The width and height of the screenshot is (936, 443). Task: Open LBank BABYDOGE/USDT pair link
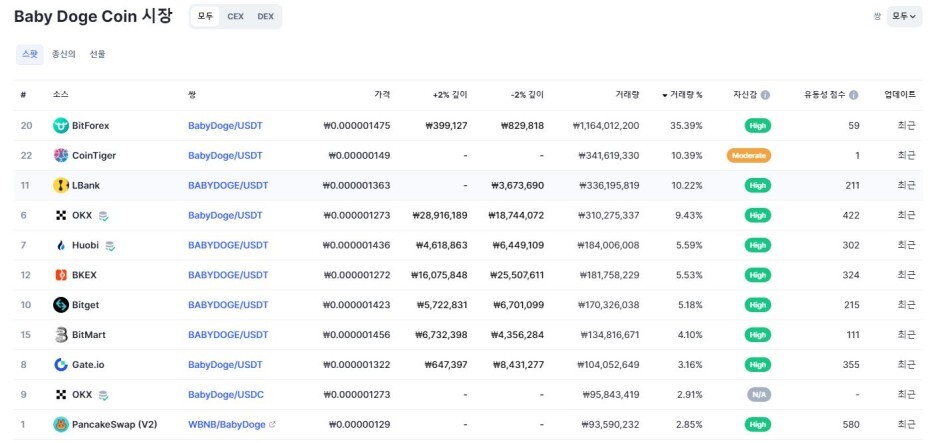(x=228, y=185)
